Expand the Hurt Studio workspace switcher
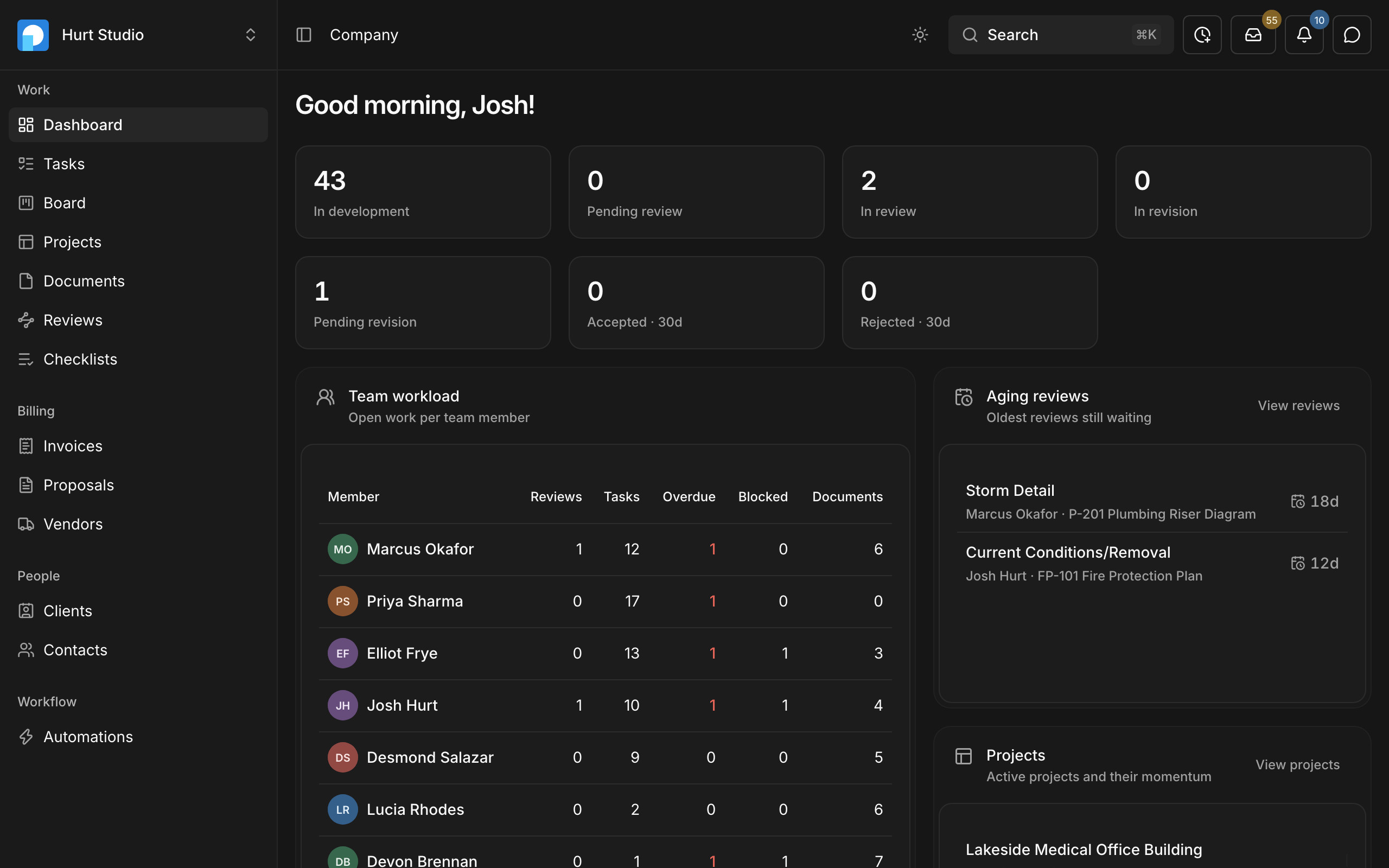The height and width of the screenshot is (868, 1389). tap(250, 35)
